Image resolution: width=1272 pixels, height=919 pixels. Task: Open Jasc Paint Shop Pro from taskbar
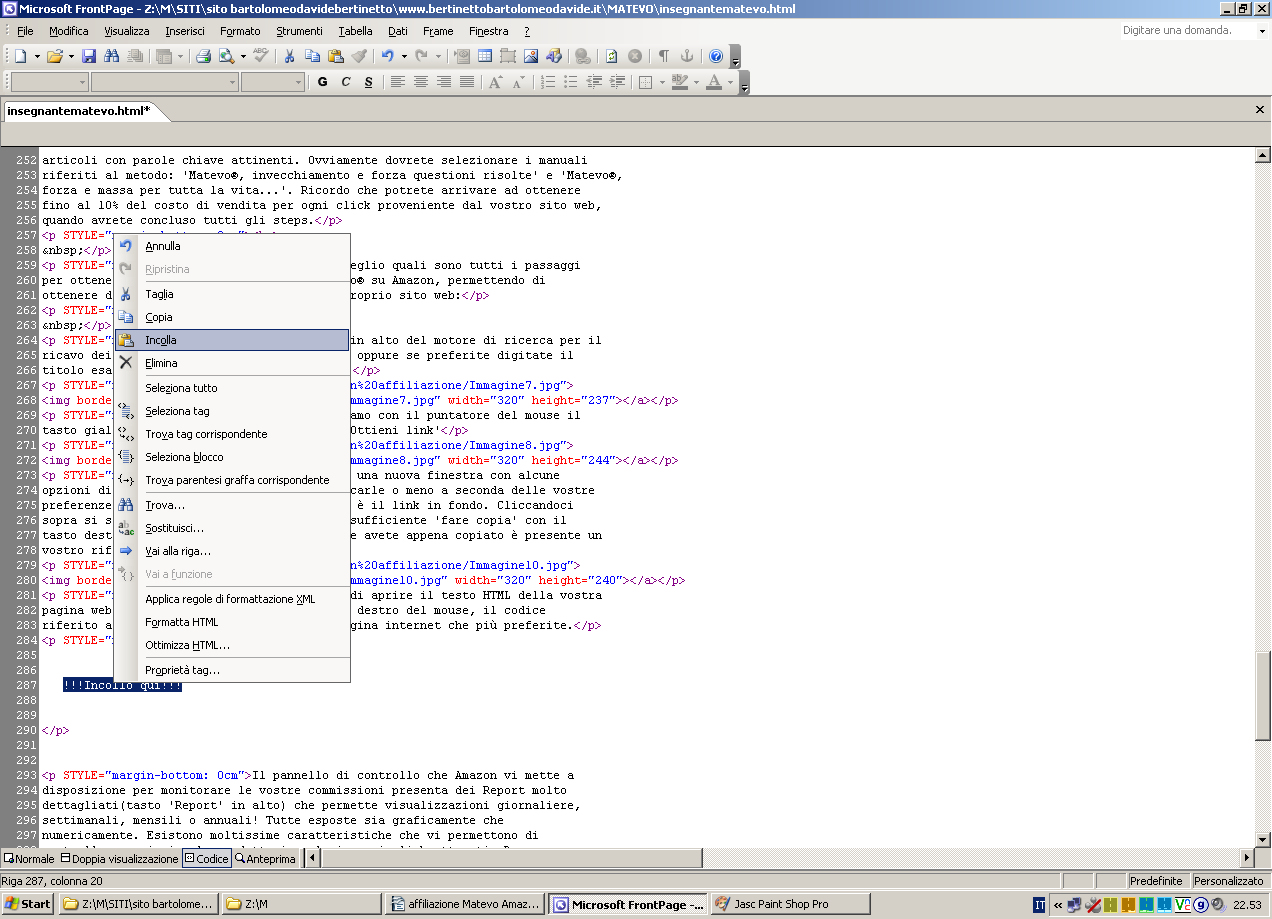(780, 904)
